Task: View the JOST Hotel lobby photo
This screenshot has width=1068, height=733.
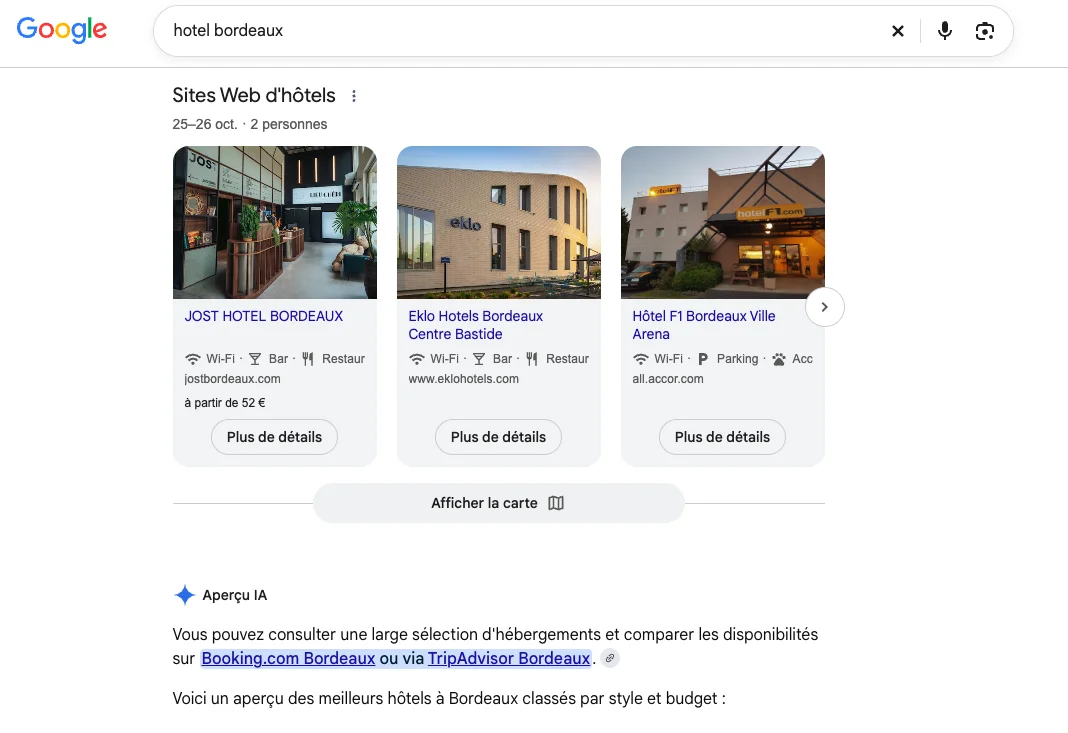Action: [274, 222]
